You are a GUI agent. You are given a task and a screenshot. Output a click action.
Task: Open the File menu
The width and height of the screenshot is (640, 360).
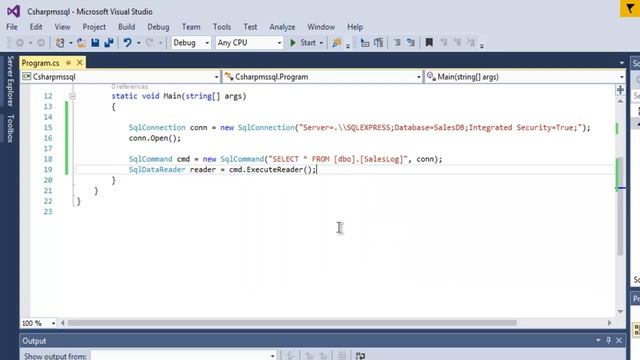[12, 27]
